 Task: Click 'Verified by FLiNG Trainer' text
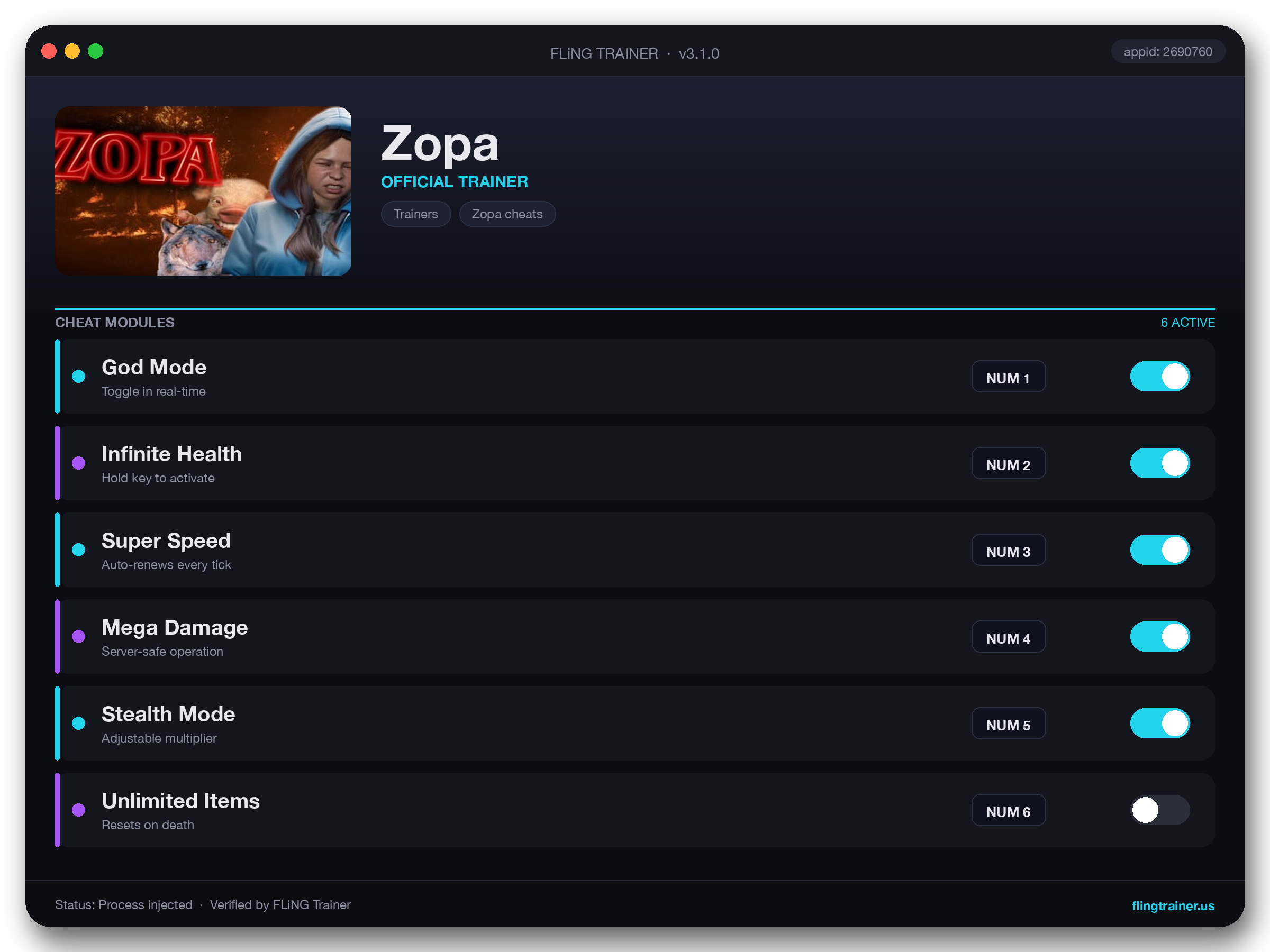pos(280,905)
